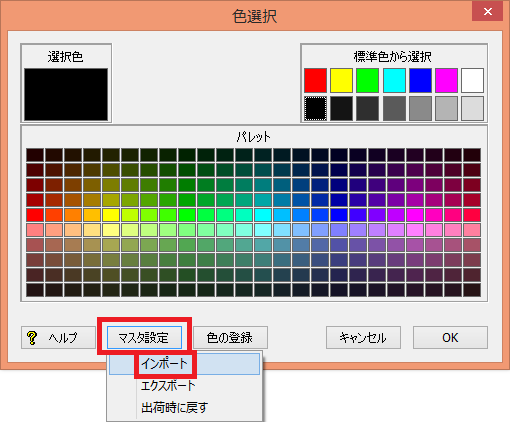Viewport: 510px width, 422px height.
Task: Open the マスタ設定 dropdown button
Action: (144, 338)
